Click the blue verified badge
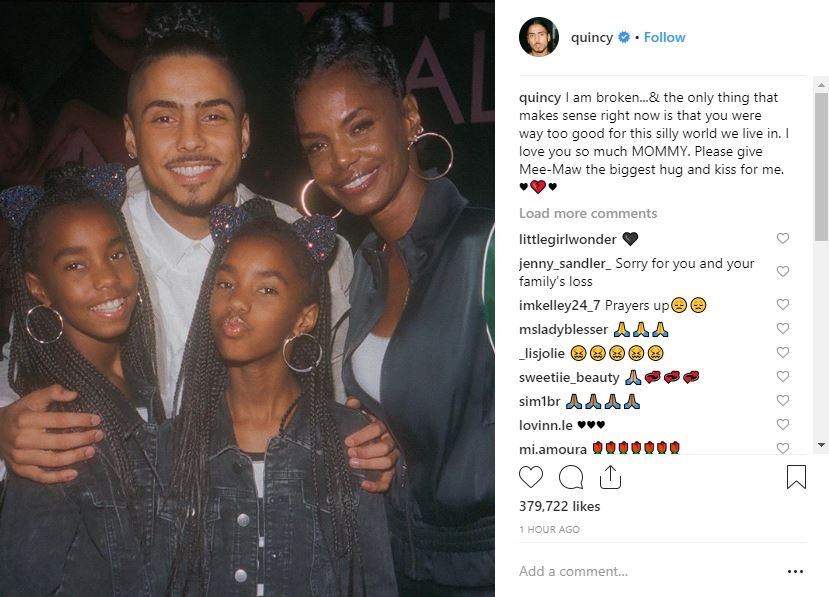 tap(624, 37)
